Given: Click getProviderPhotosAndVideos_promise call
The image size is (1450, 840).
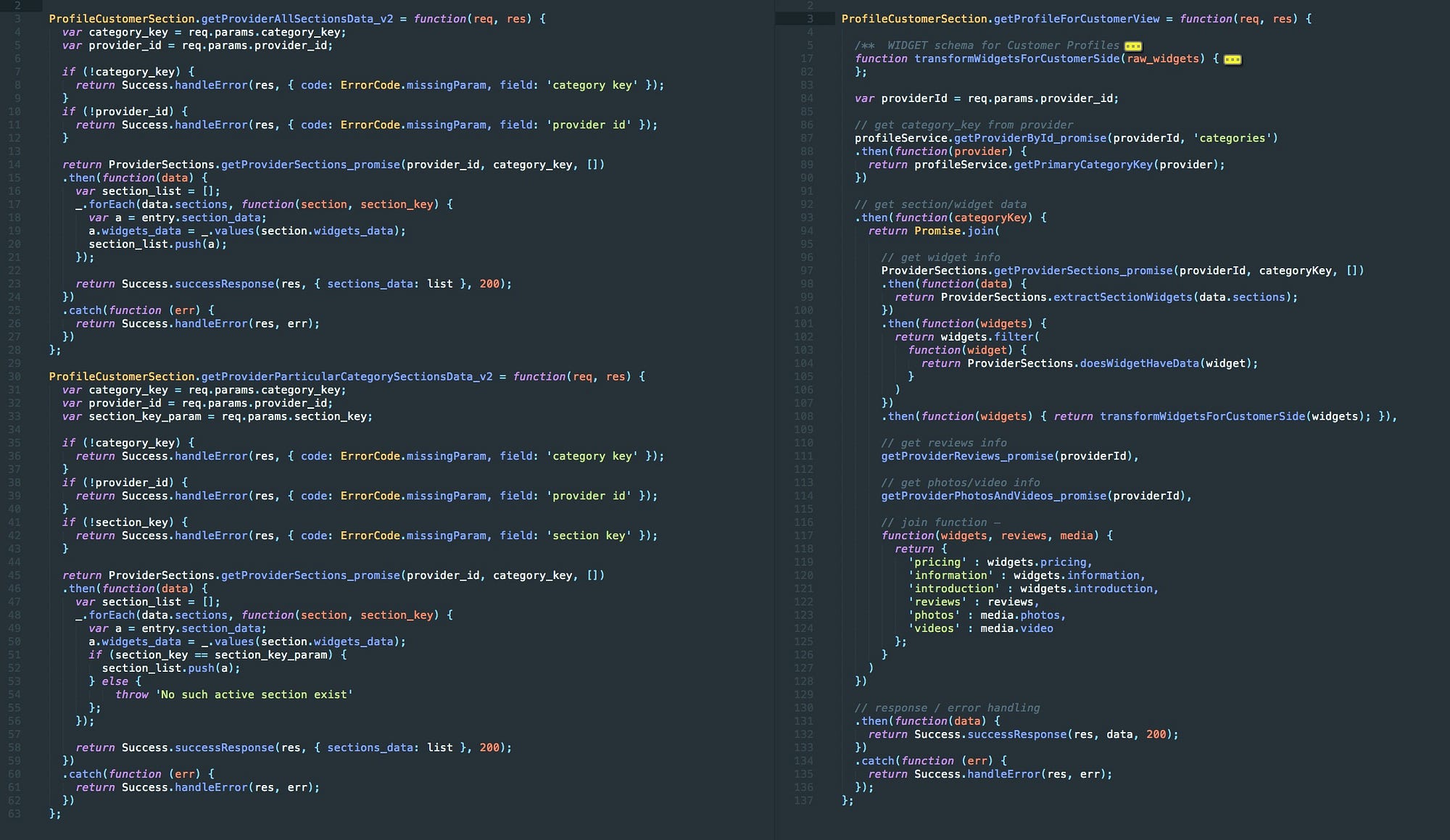Looking at the screenshot, I should pyautogui.click(x=993, y=496).
